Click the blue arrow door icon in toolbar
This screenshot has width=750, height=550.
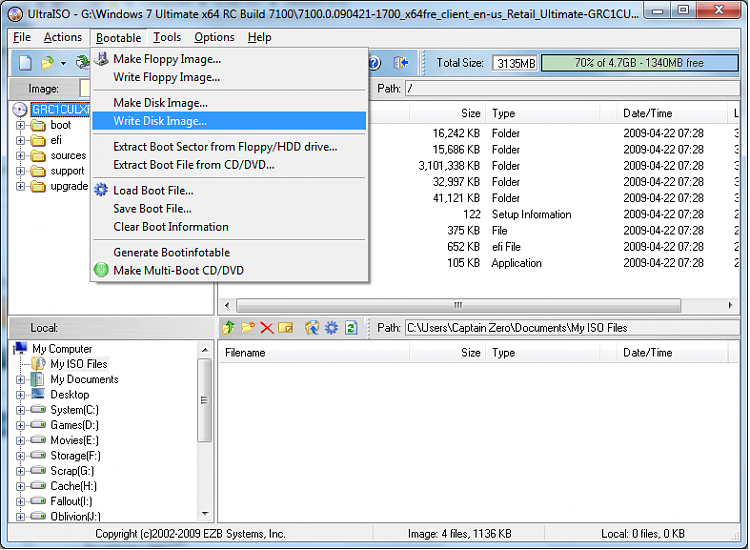point(400,63)
